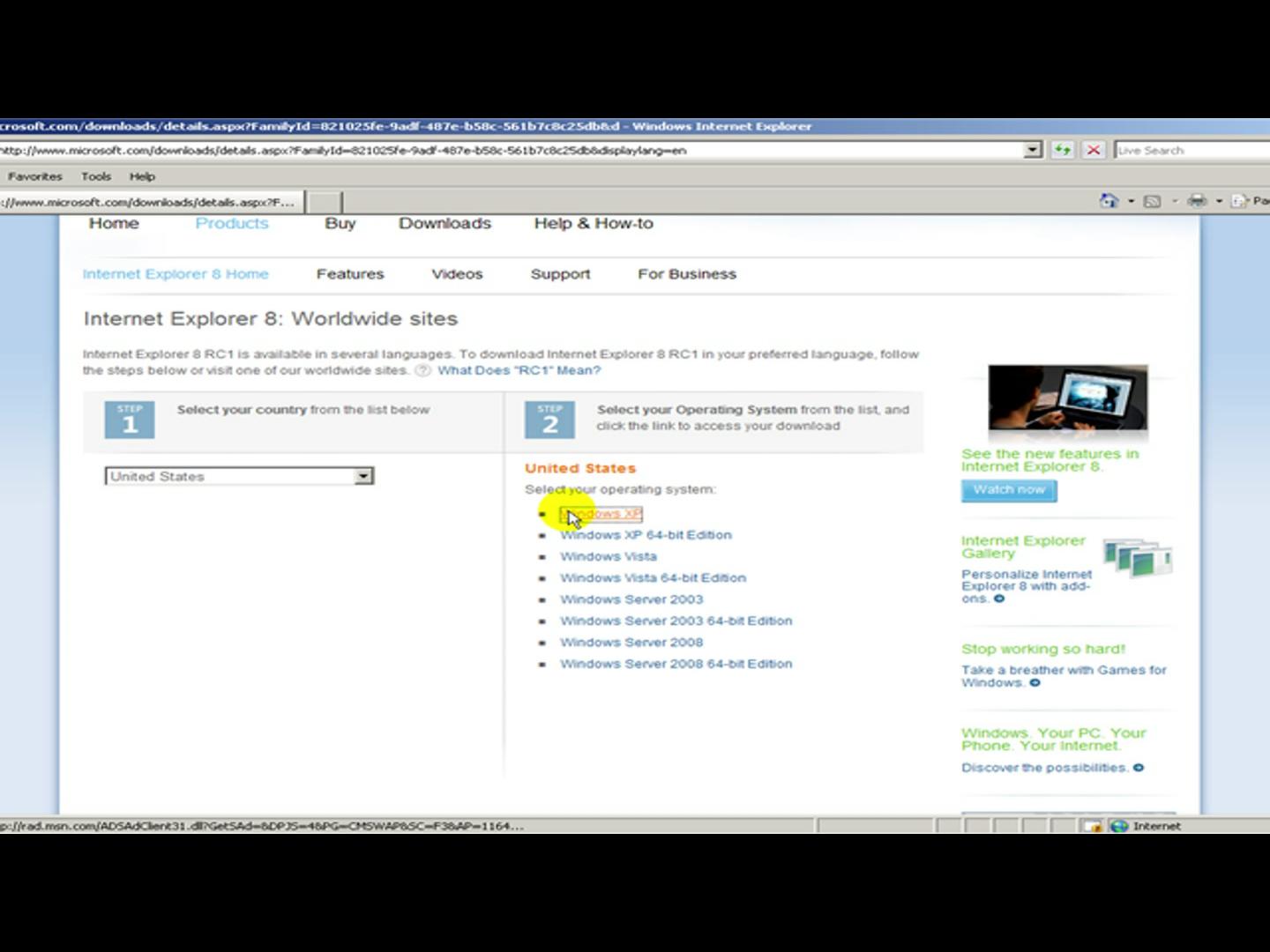Click the Watch now button
Viewport: 1270px width, 952px height.
tap(1009, 490)
